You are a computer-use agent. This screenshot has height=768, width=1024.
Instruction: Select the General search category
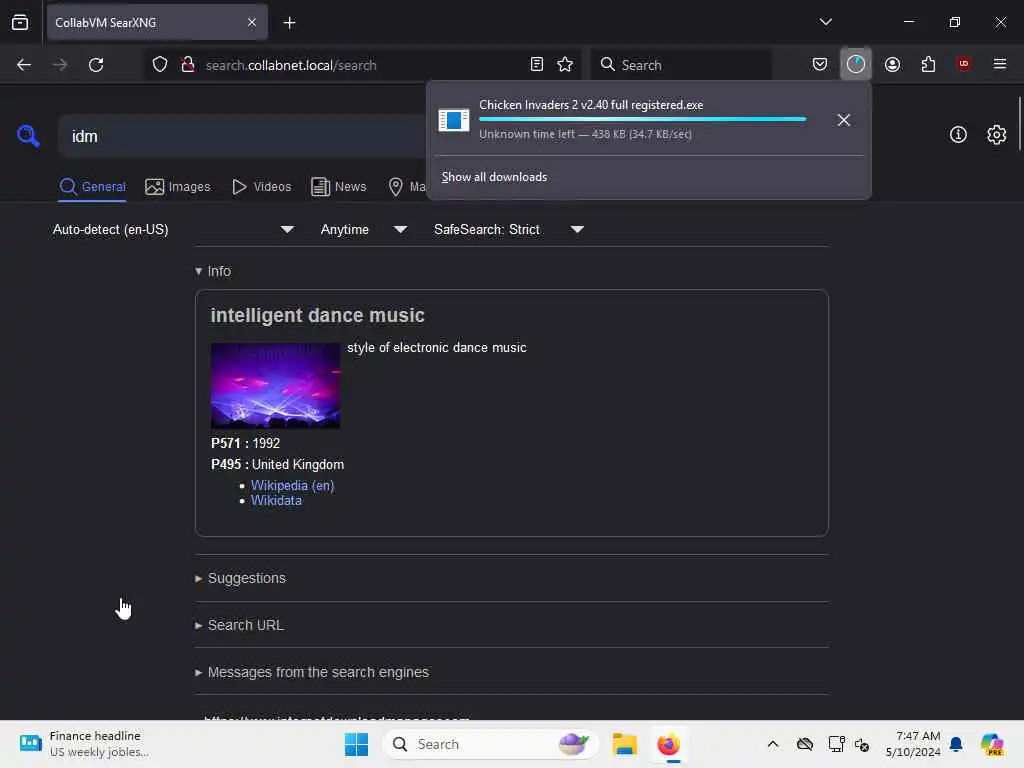[x=92, y=187]
